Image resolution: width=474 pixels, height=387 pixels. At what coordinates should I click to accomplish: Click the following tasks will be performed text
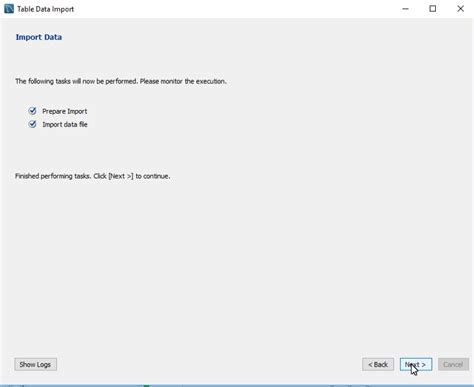pos(76,81)
